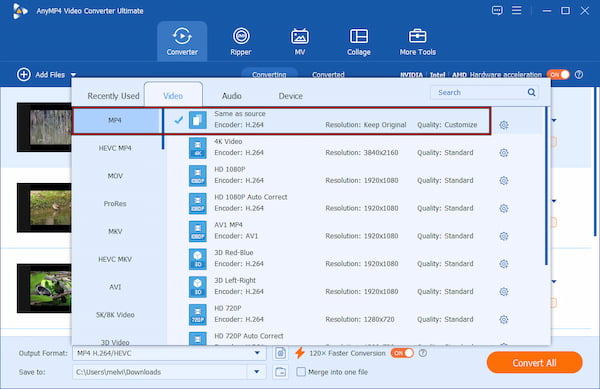Click the AV1 MP4 format icon

click(x=197, y=231)
